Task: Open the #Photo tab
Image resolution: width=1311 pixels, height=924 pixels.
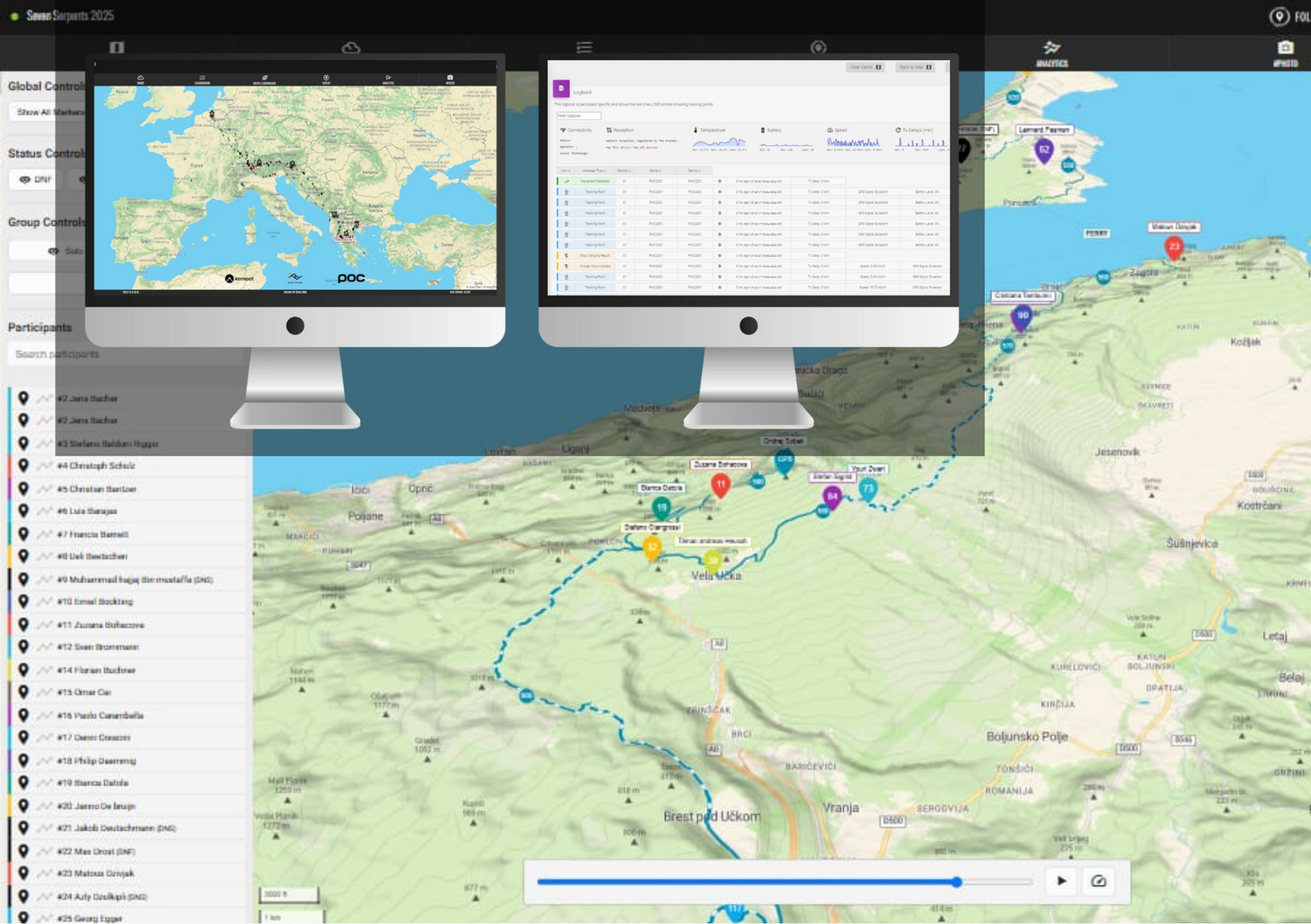Action: coord(1285,52)
